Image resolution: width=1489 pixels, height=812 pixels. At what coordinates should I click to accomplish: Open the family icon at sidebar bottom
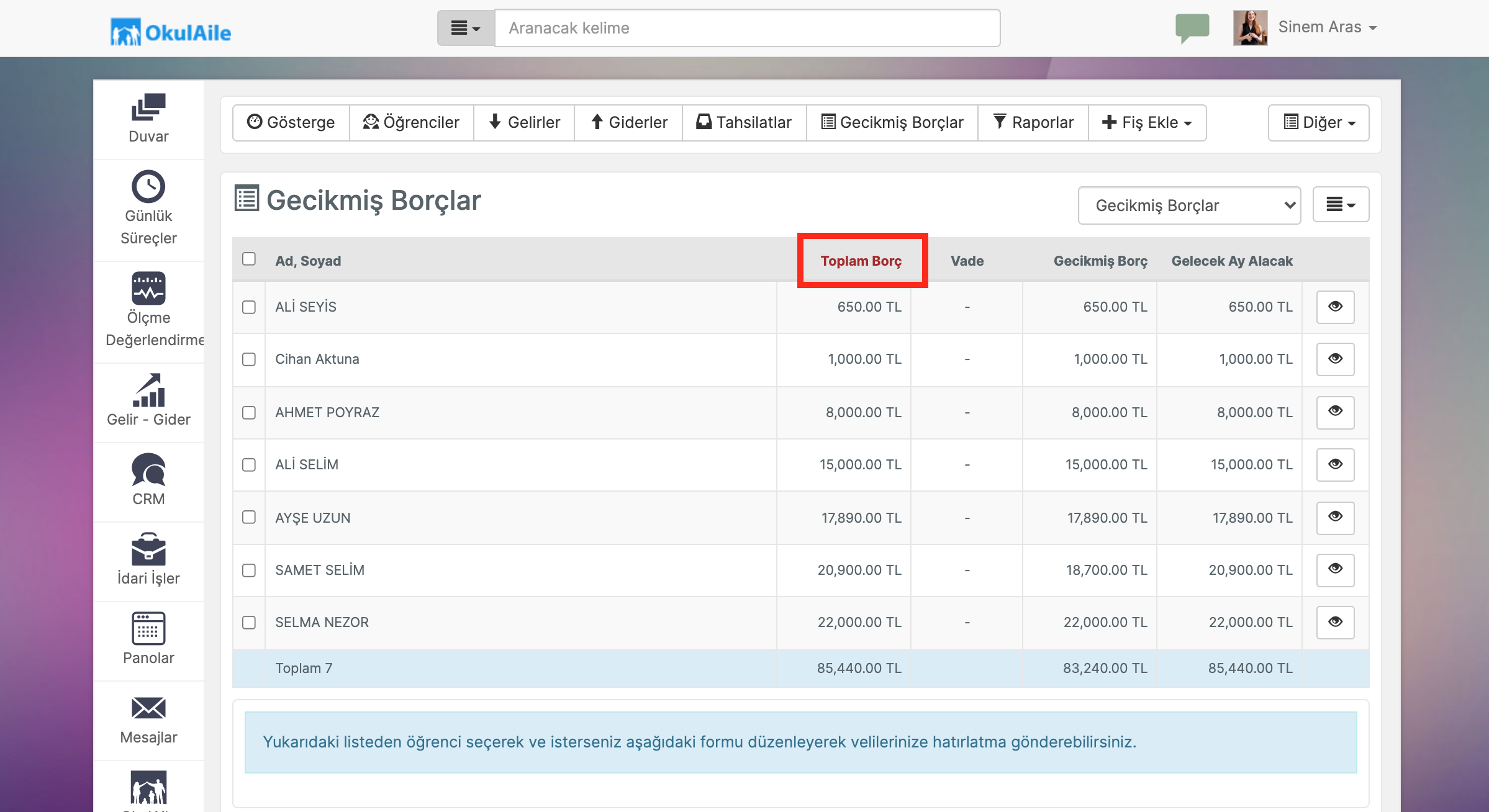click(x=148, y=787)
